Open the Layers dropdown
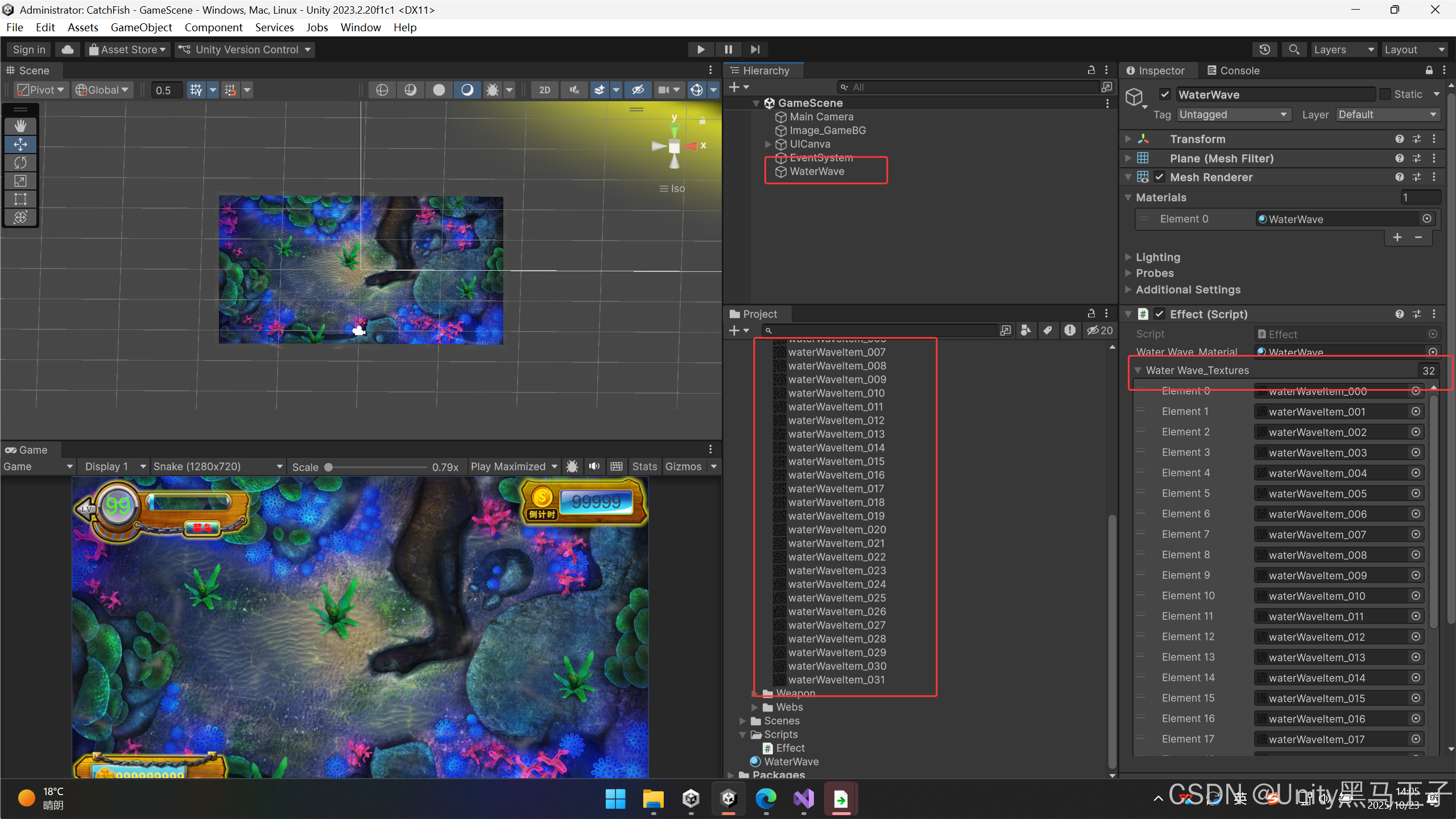The width and height of the screenshot is (1456, 819). click(1342, 49)
